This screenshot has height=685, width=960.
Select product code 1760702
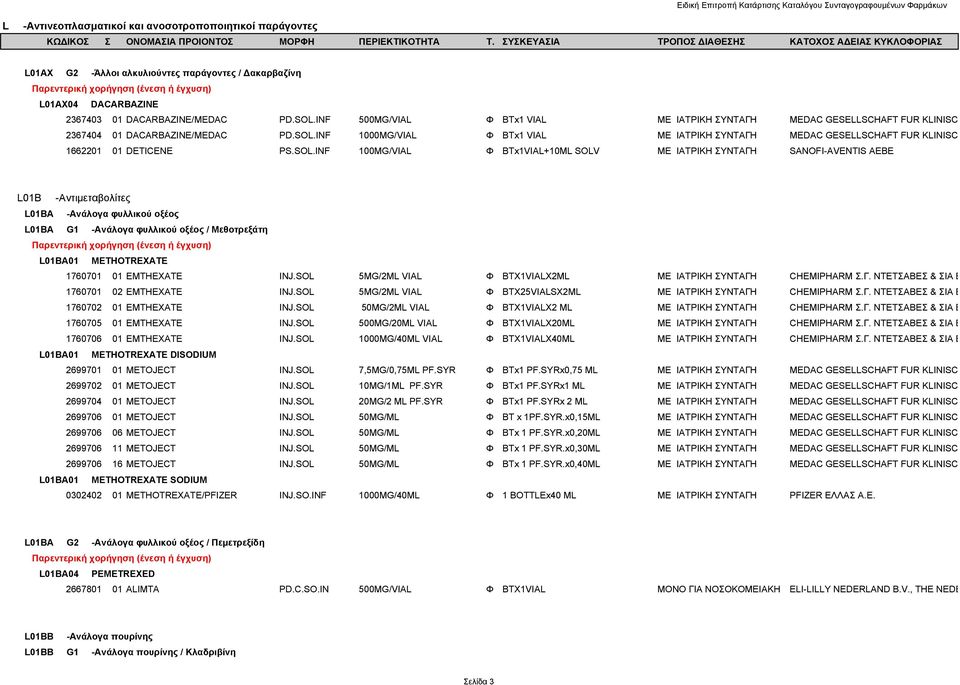pos(84,308)
